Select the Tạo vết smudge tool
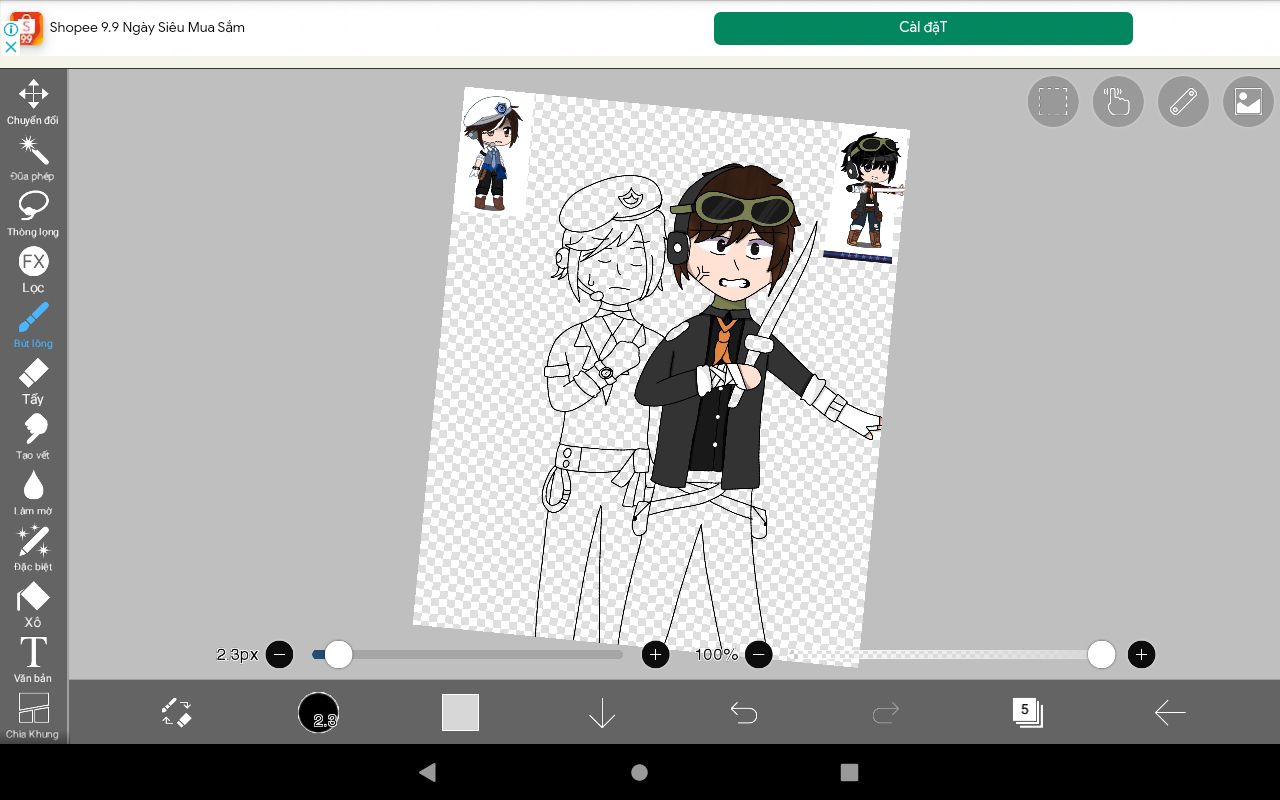The image size is (1280, 800). (33, 438)
